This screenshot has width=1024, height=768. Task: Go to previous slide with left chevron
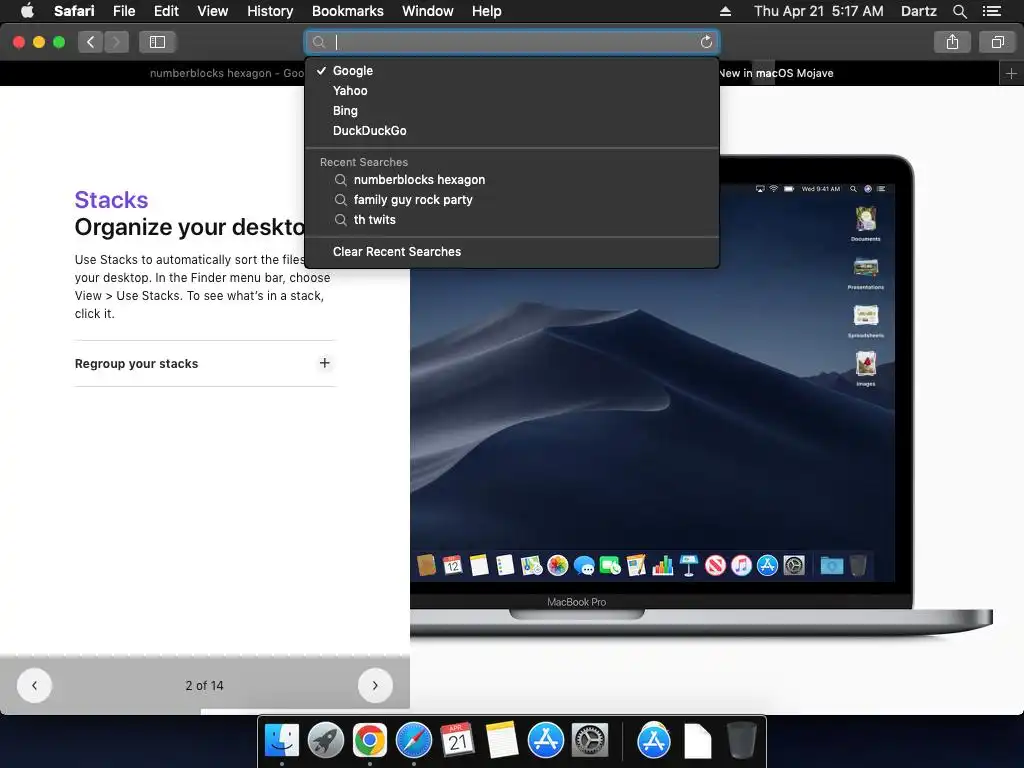coord(34,685)
